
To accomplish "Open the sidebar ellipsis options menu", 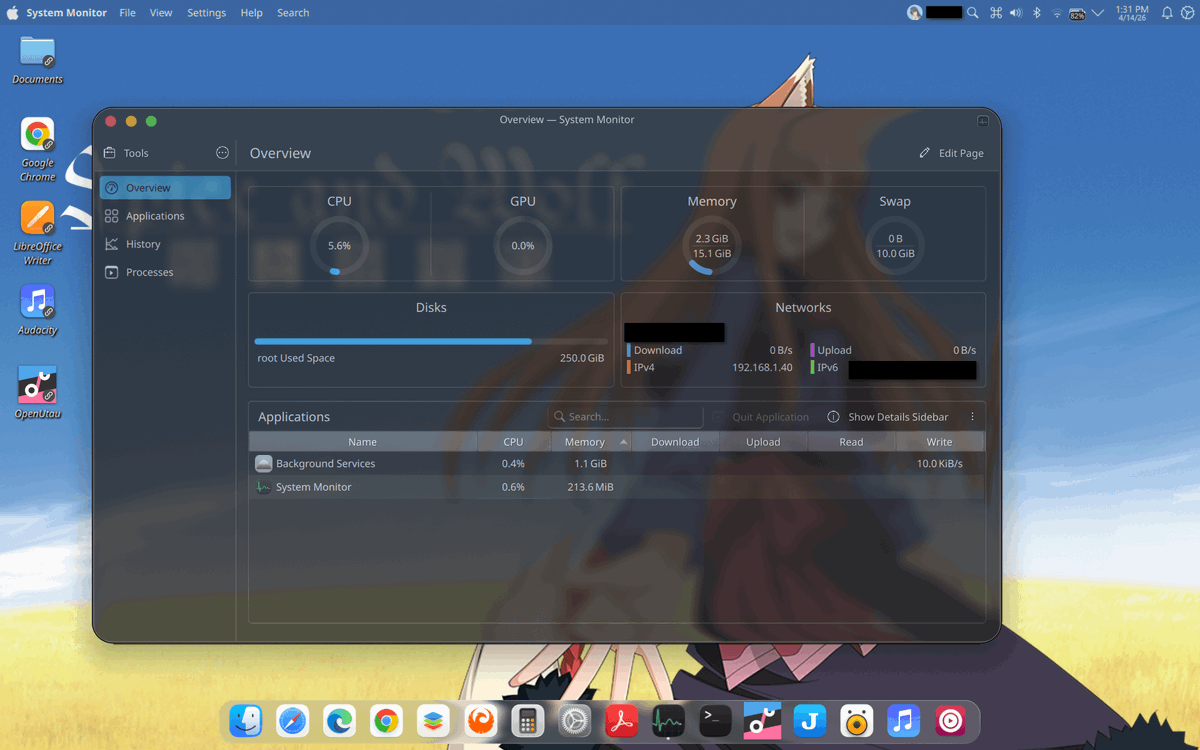I will click(x=222, y=153).
